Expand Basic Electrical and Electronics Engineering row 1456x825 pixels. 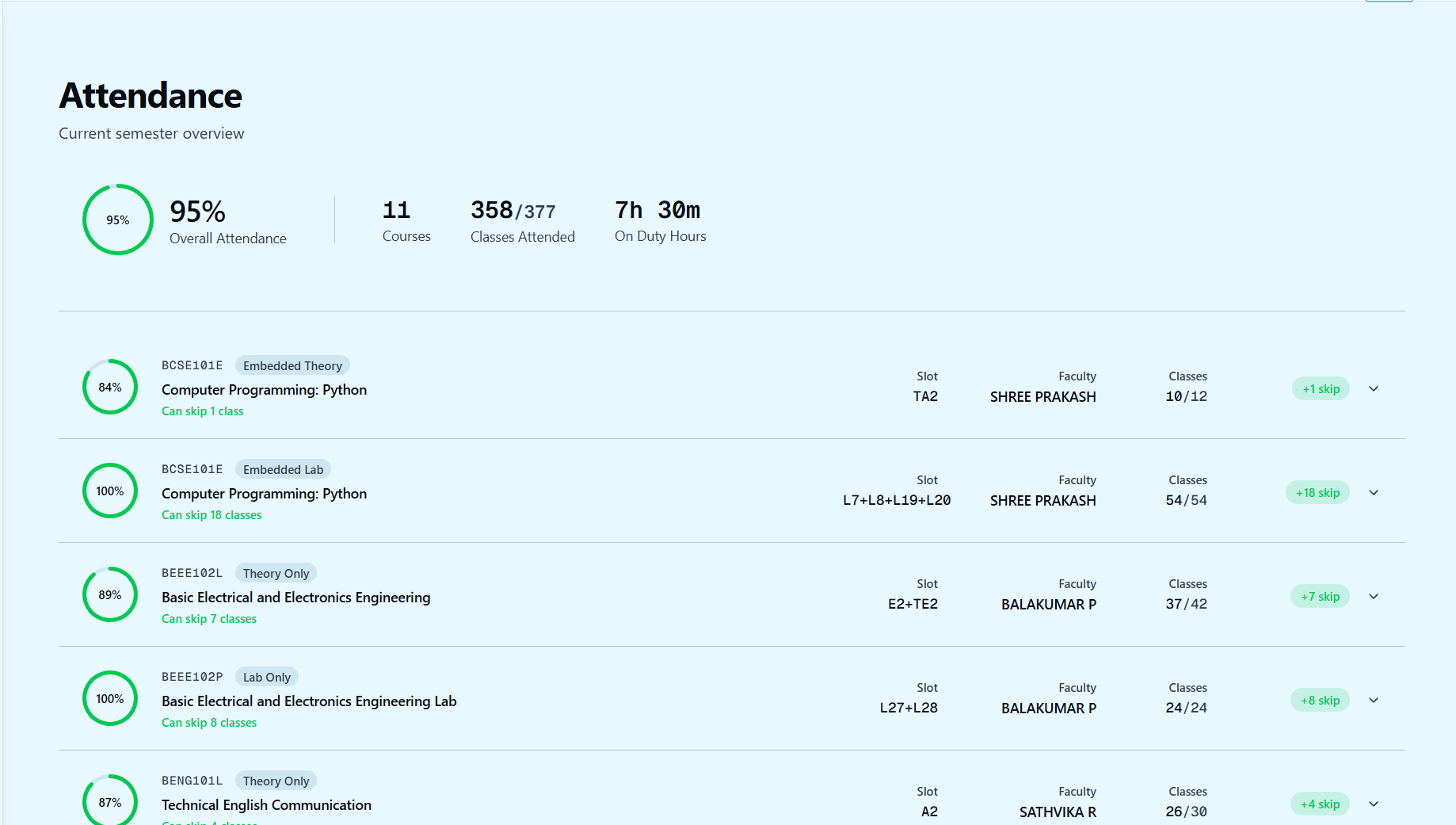point(1374,596)
